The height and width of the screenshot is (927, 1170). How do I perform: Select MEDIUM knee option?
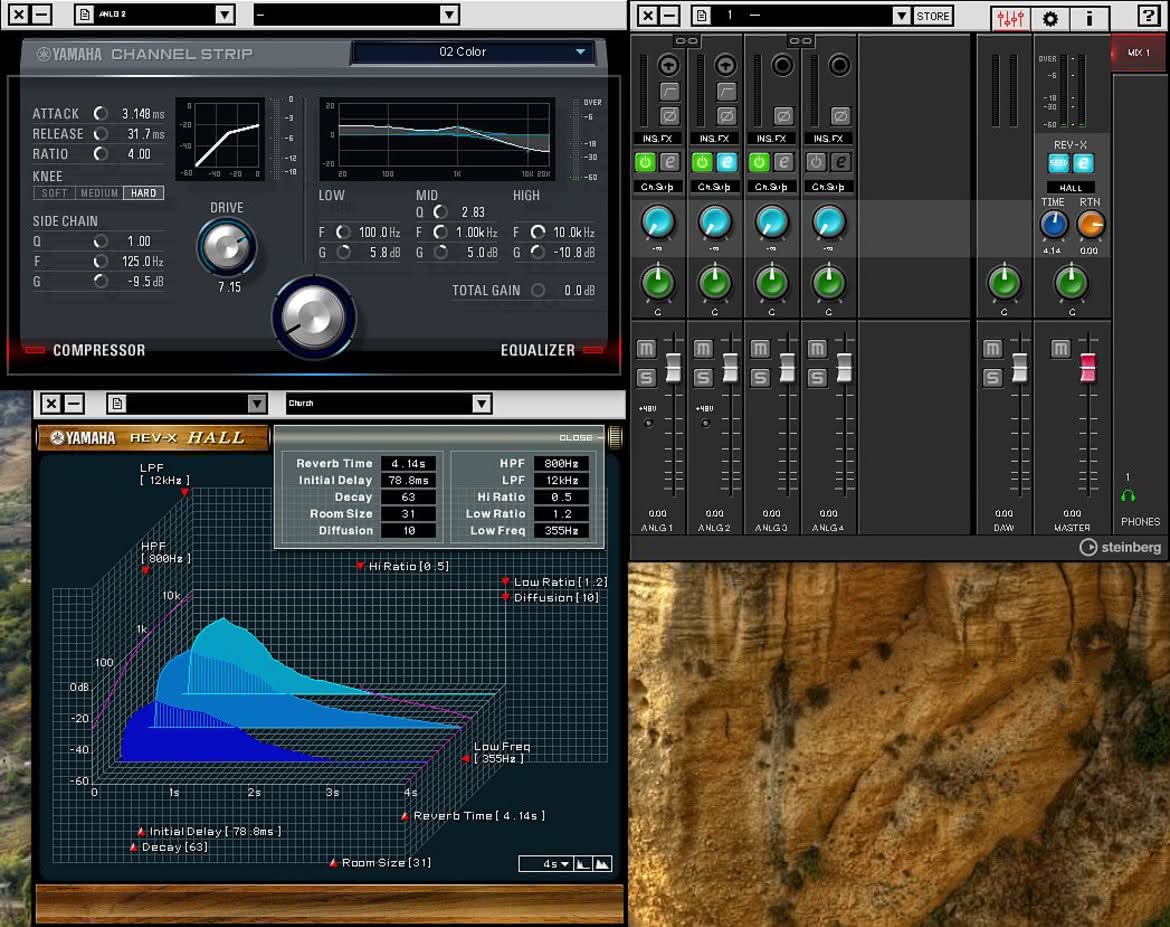click(x=98, y=193)
